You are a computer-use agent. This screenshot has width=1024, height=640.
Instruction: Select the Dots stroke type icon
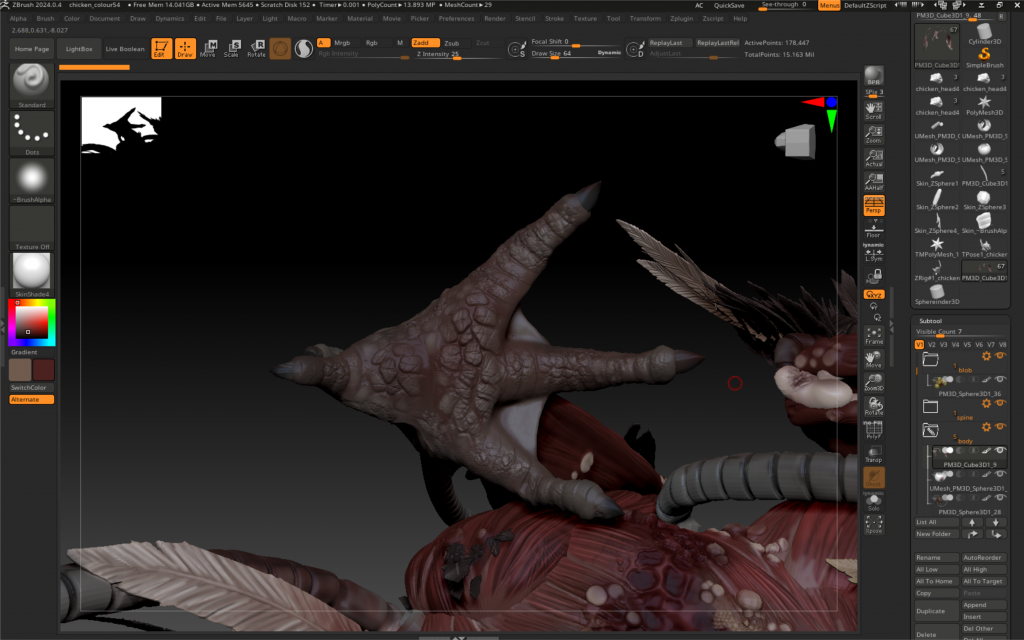click(32, 131)
